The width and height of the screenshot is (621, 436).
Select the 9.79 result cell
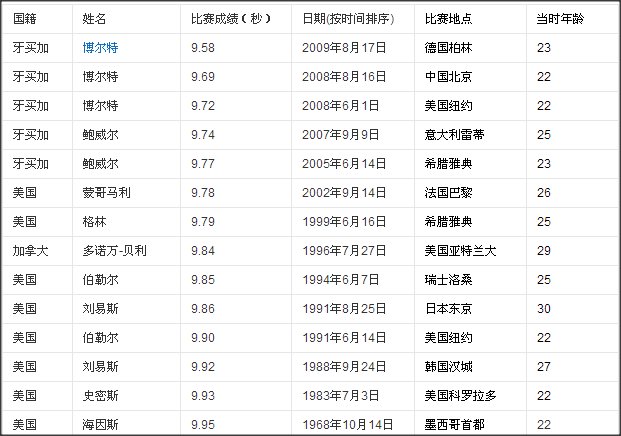tap(203, 222)
